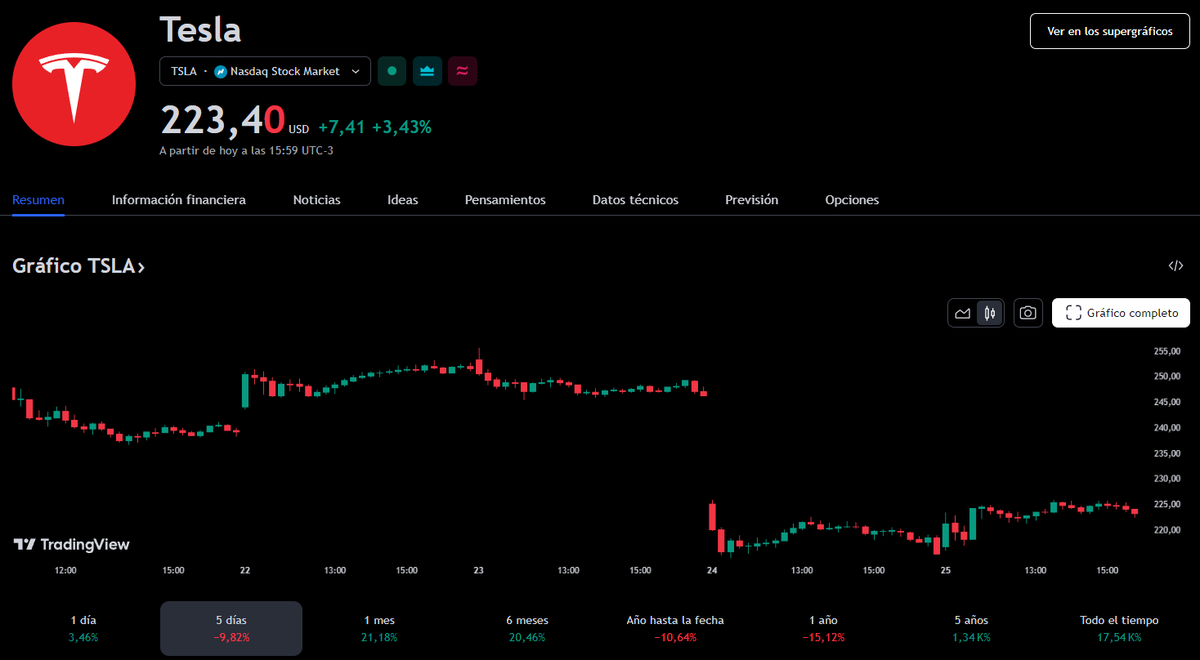Switch to area chart style
1200x660 pixels.
point(963,313)
